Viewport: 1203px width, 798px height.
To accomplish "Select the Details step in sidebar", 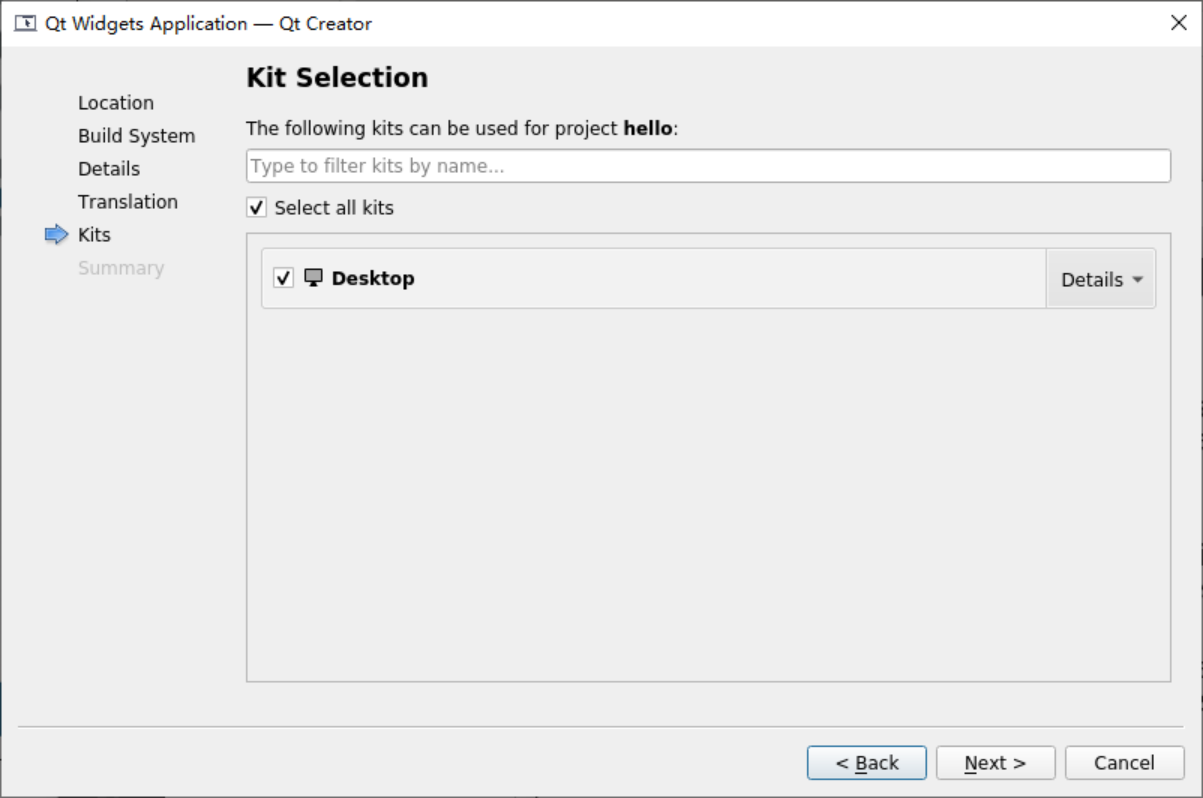I will point(109,169).
